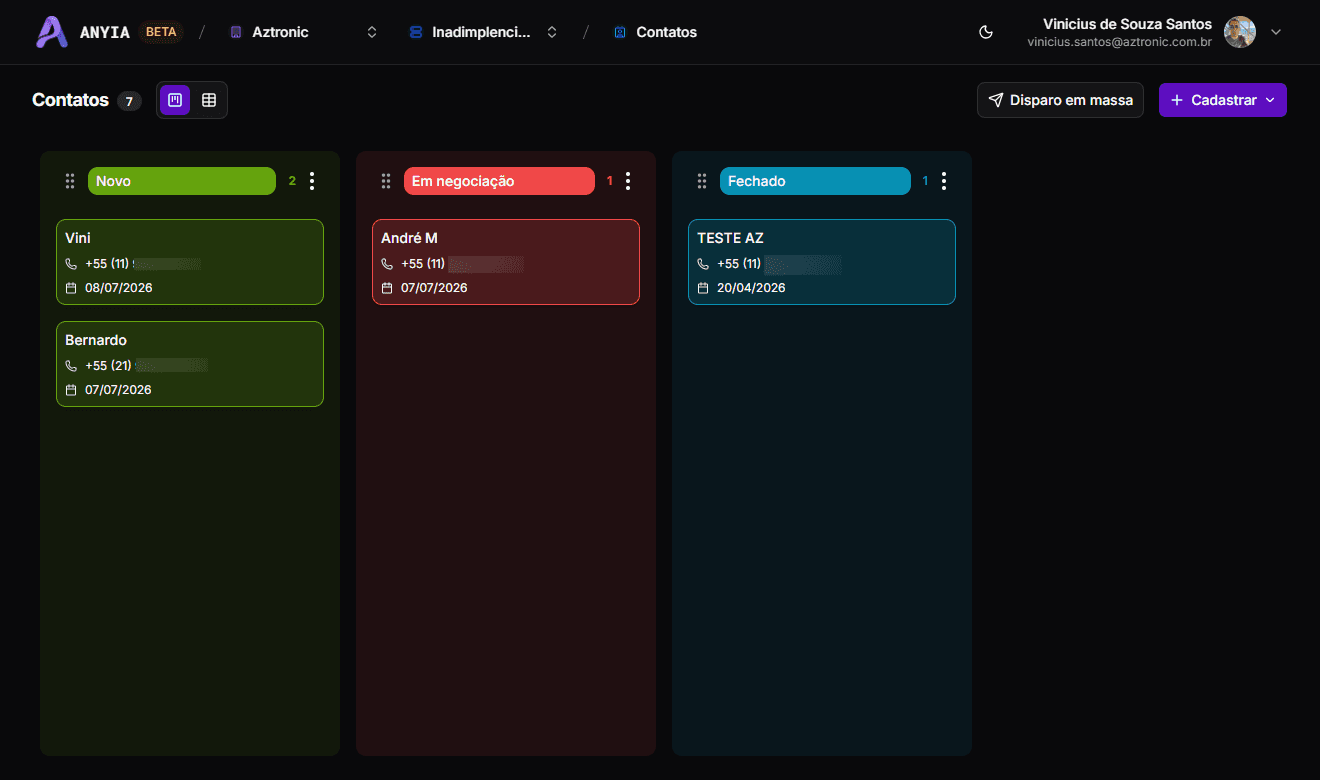Open the André M contact card
The width and height of the screenshot is (1320, 780).
tap(506, 262)
